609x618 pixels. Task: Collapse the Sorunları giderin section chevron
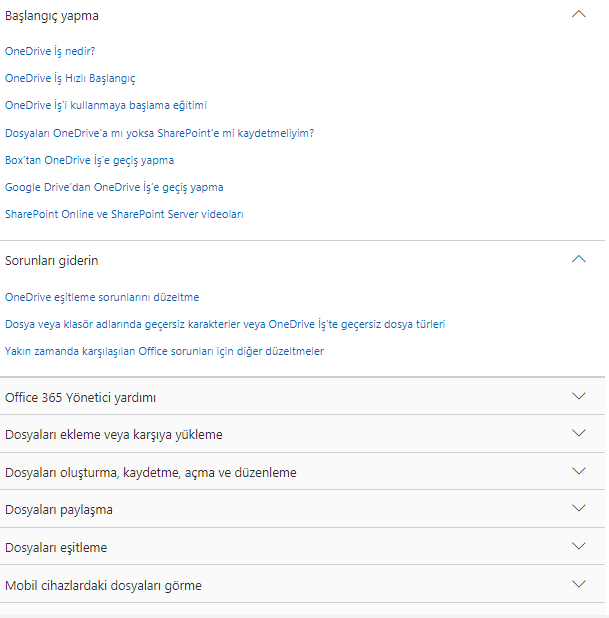578,259
